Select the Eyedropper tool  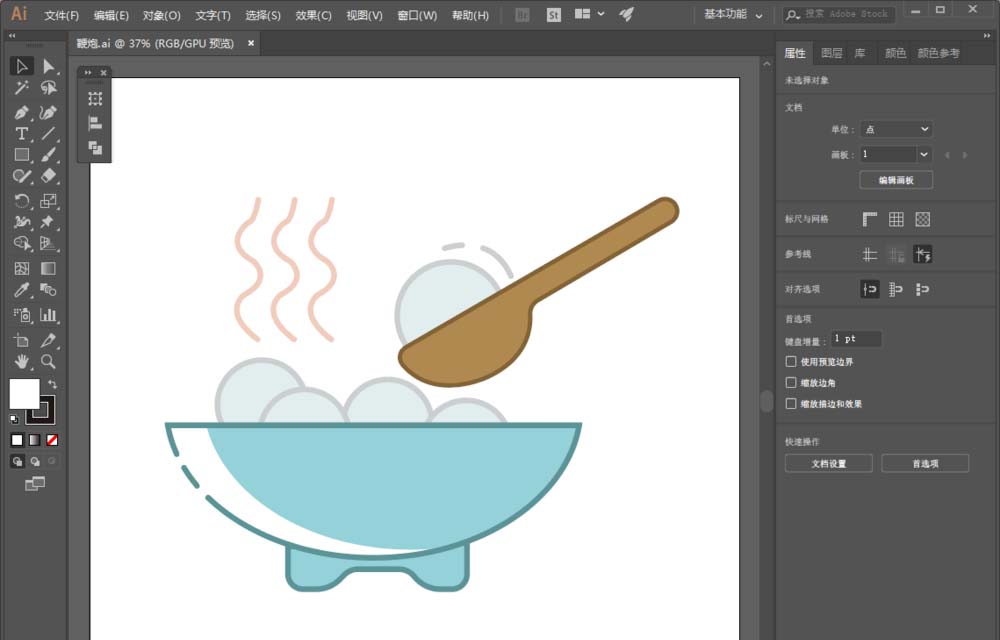click(x=22, y=290)
